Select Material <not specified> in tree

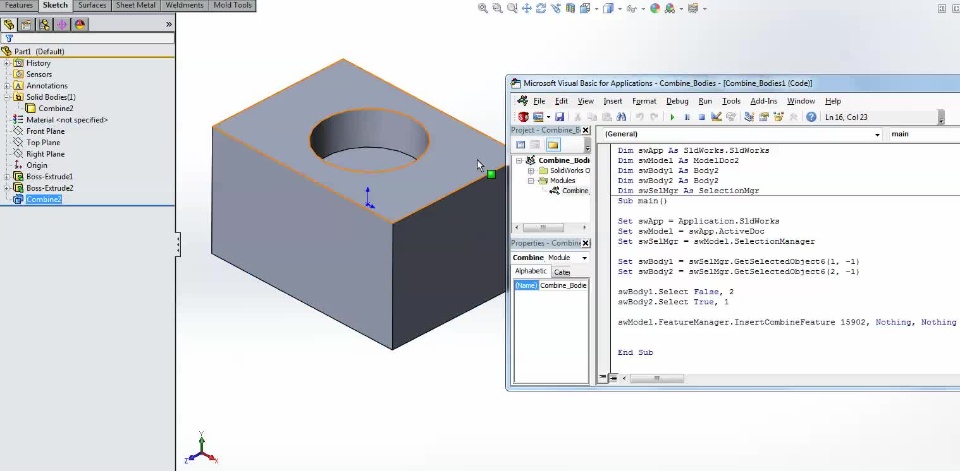67,120
